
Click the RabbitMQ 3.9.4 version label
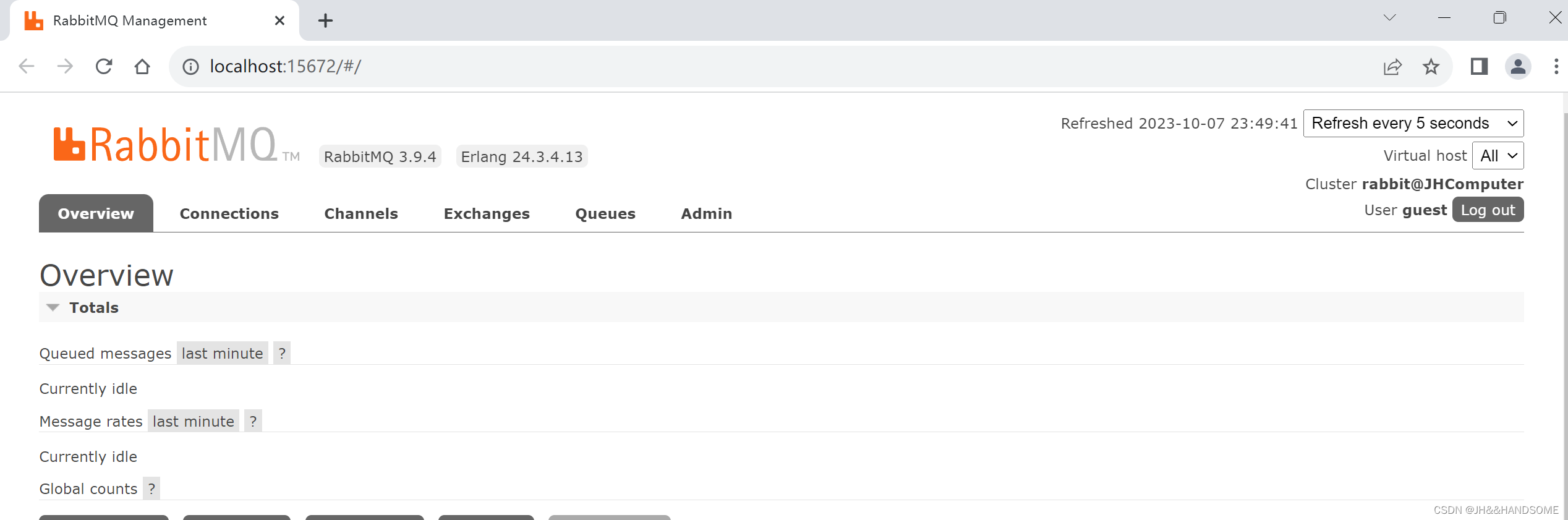coord(380,156)
